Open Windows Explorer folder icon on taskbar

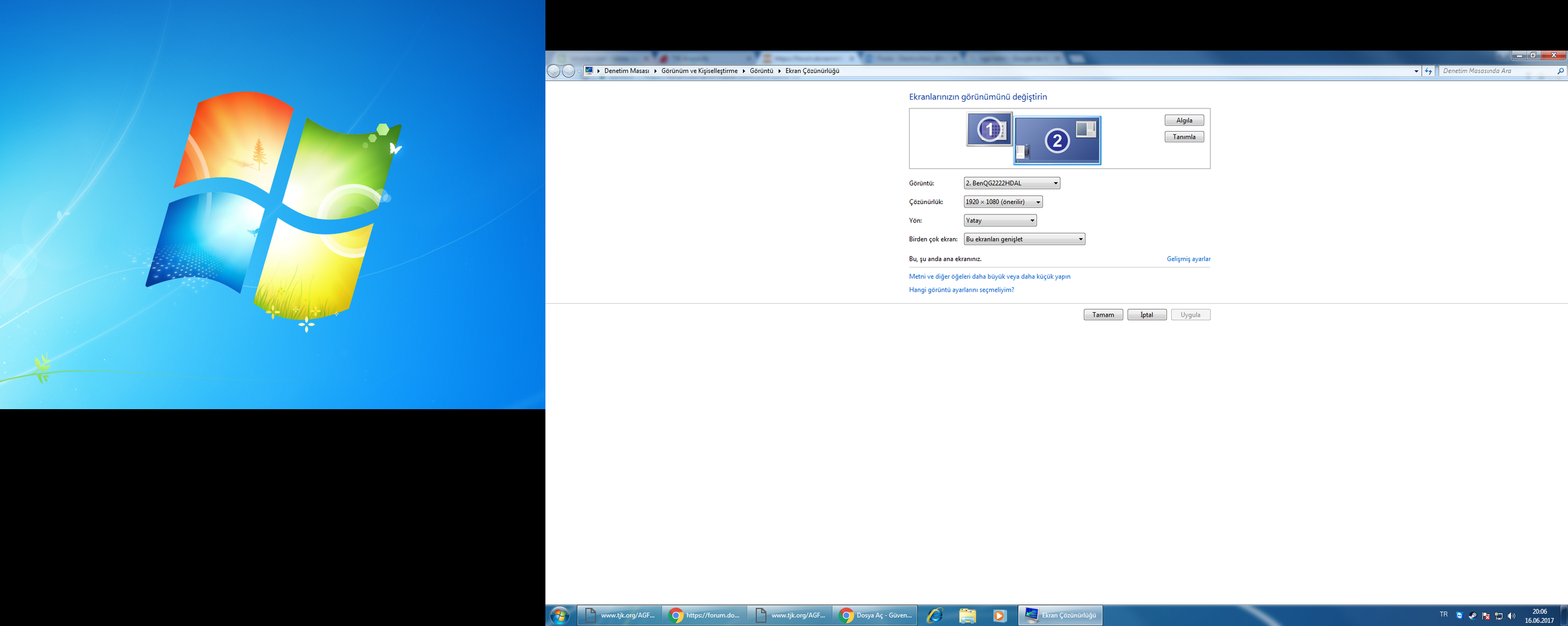pos(967,616)
